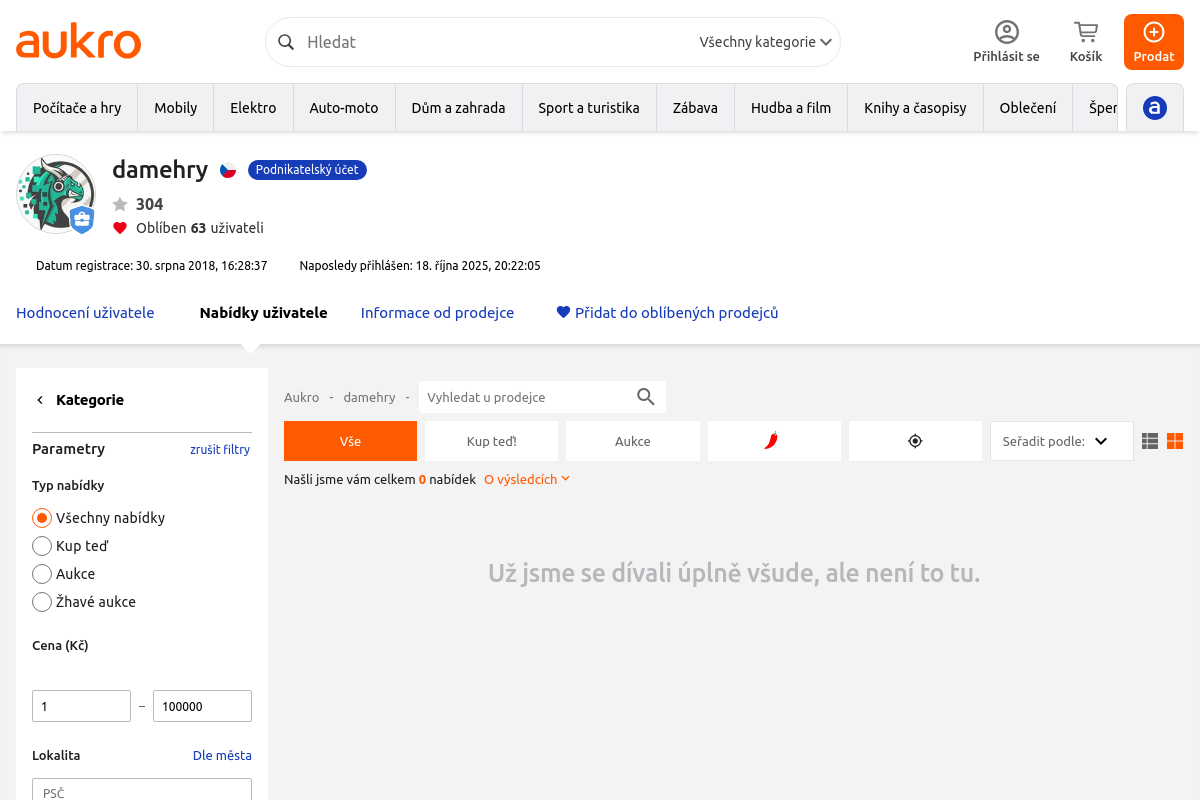The width and height of the screenshot is (1200, 800).
Task: Open Informace od prodejce tab
Action: pyautogui.click(x=437, y=313)
